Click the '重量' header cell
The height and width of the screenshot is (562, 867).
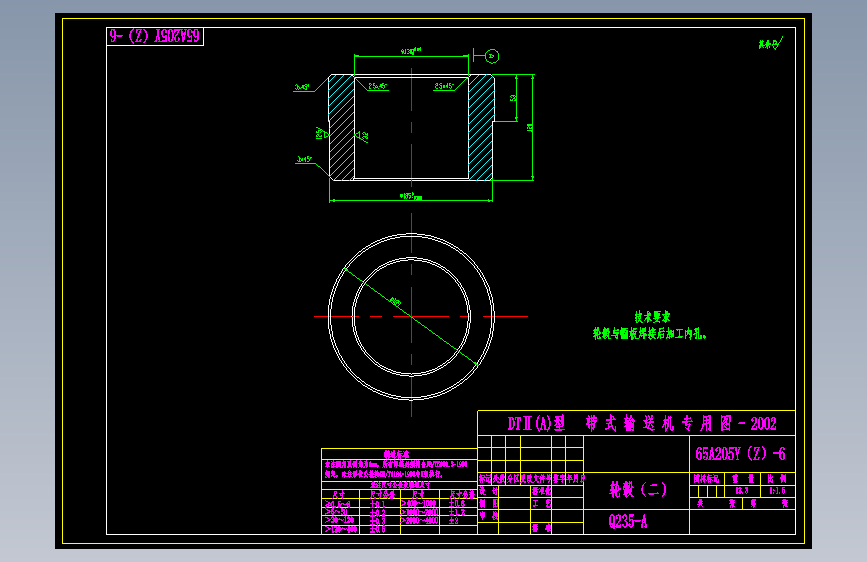click(742, 478)
